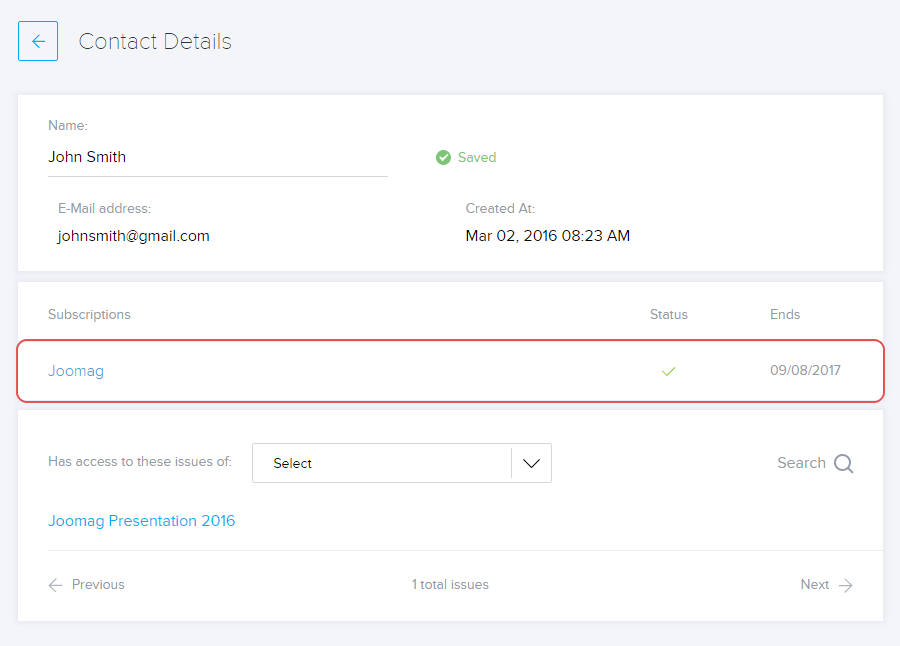
Task: Open Joomag Presentation 2016 issue
Action: pos(141,521)
